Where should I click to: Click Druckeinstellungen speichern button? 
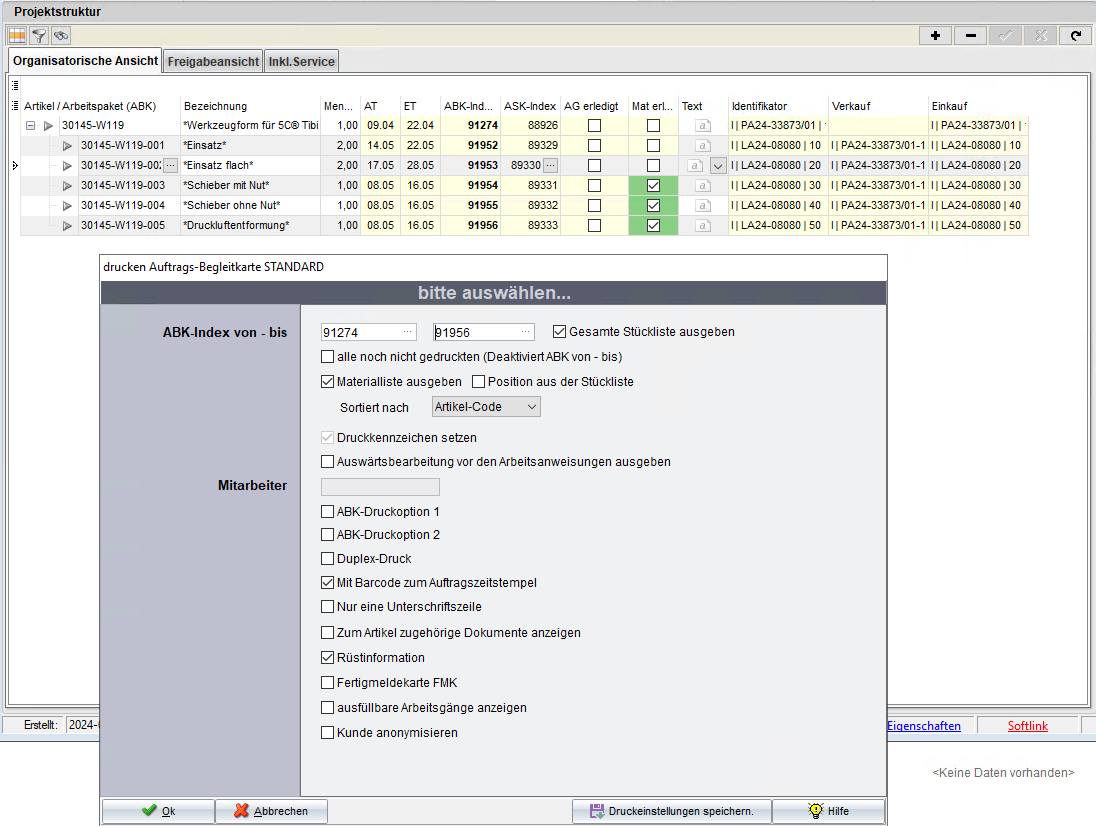(x=670, y=811)
